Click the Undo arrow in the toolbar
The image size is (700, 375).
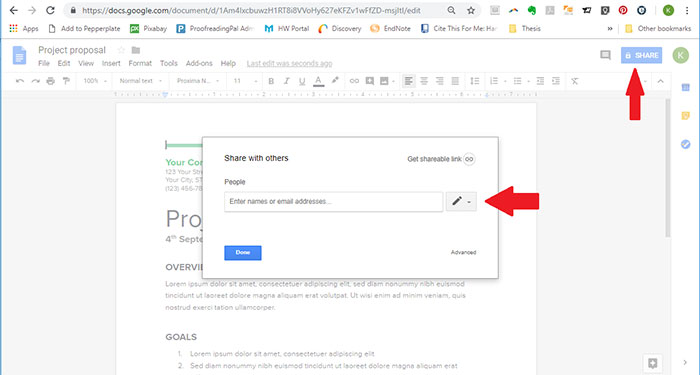click(x=20, y=81)
